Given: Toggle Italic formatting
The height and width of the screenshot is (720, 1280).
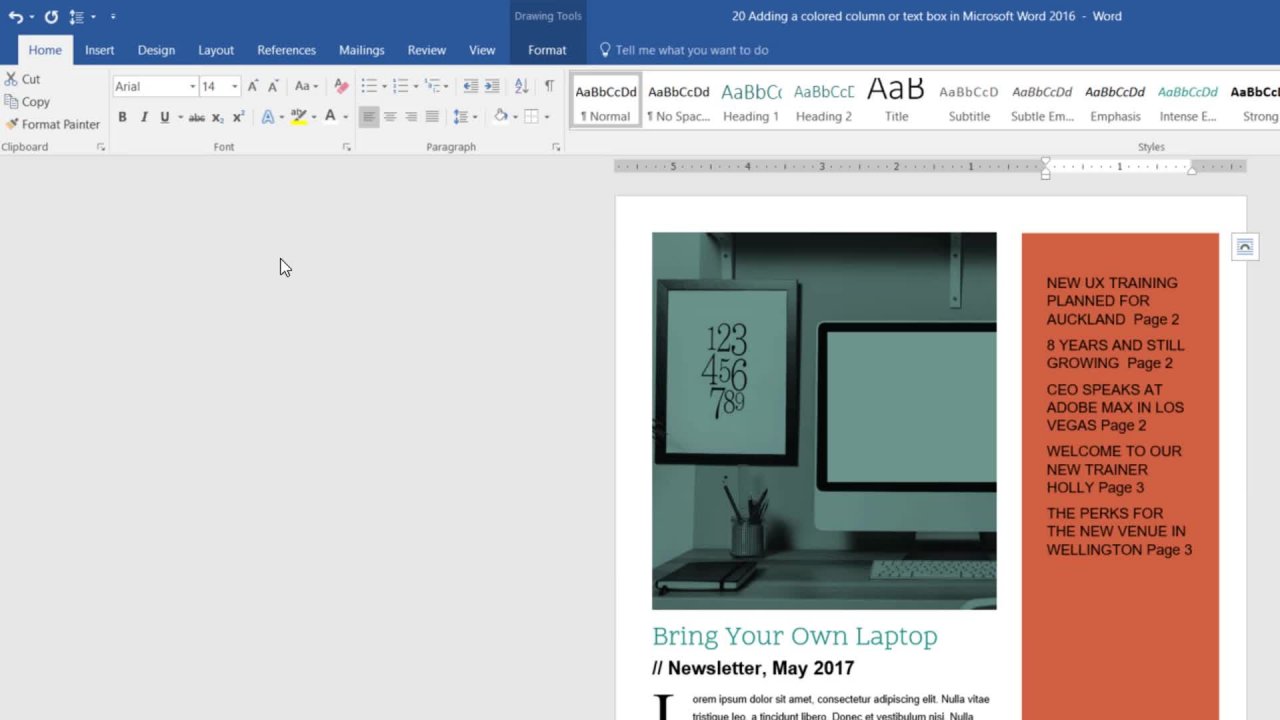Looking at the screenshot, I should tap(144, 117).
